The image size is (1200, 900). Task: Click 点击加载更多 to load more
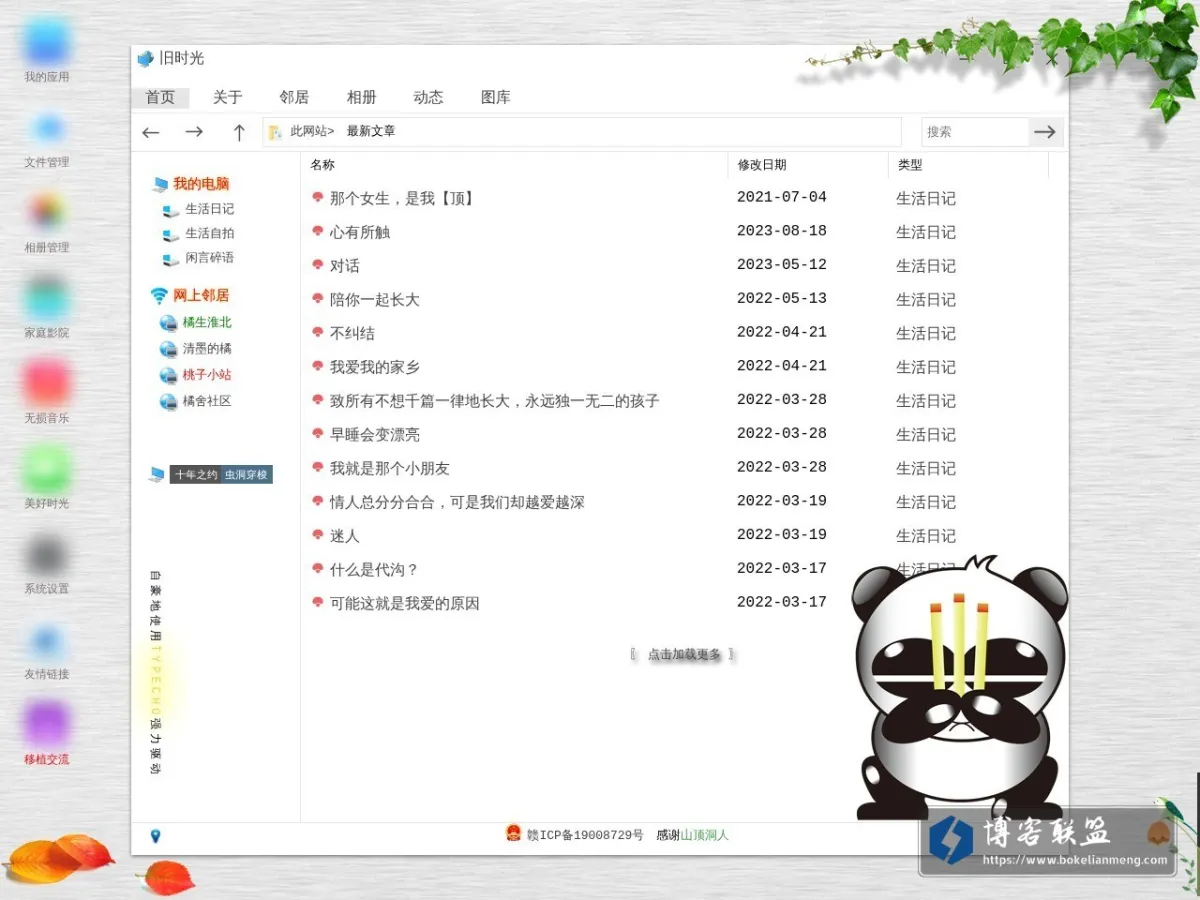click(x=684, y=654)
